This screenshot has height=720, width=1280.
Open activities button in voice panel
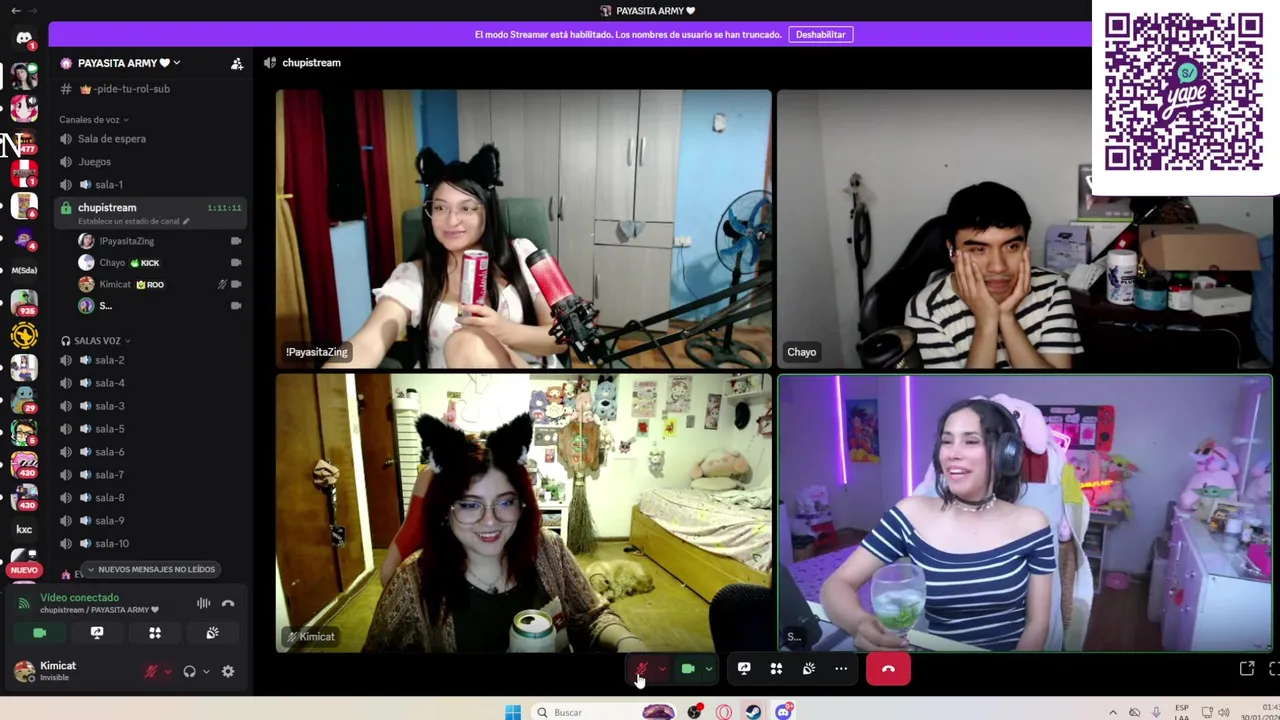point(155,633)
